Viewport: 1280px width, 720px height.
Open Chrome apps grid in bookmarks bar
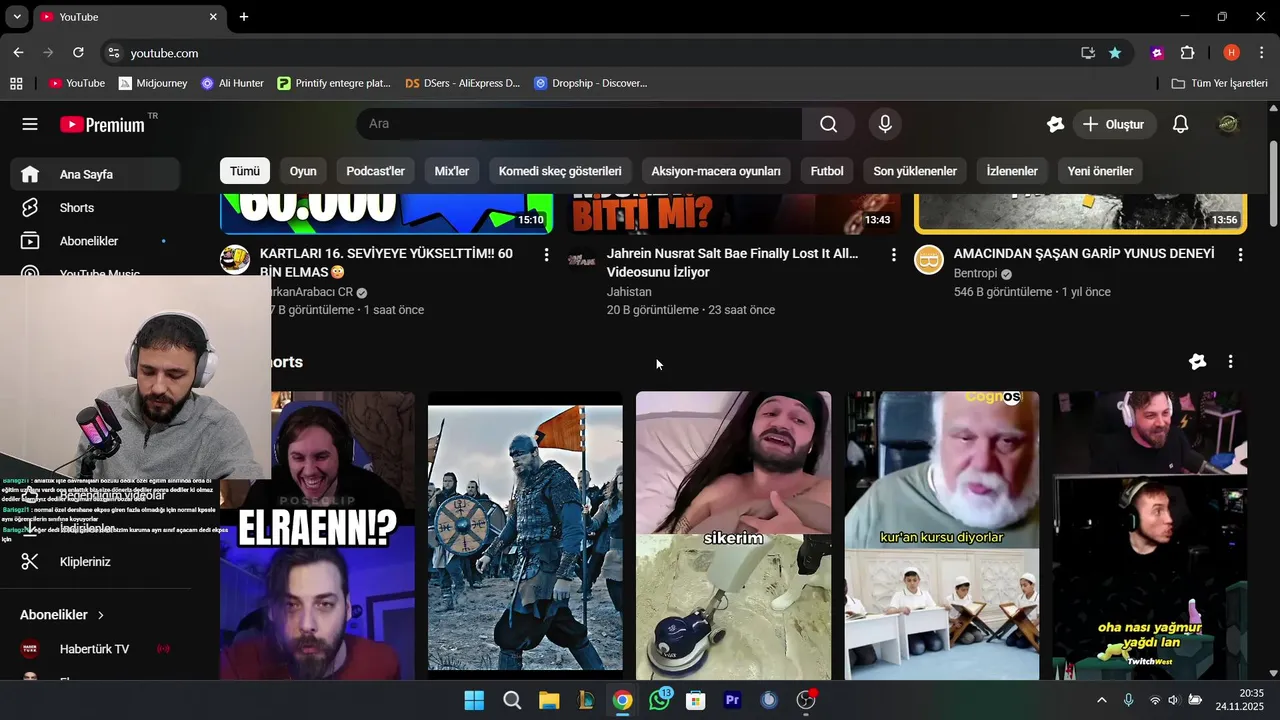point(16,83)
